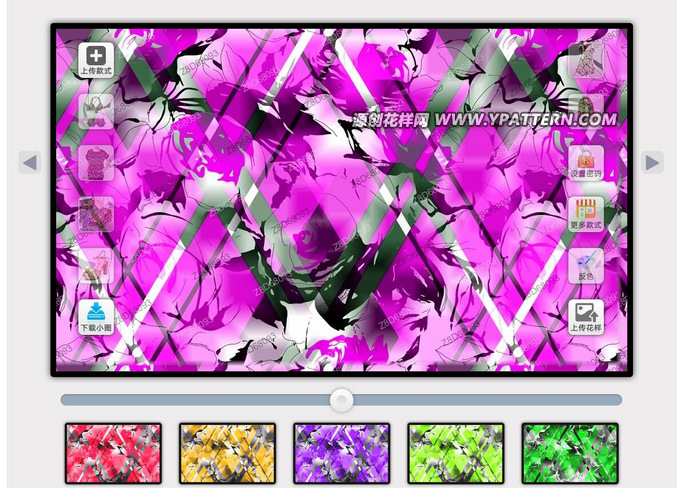Viewport: 680px width, 488px height.
Task: Click the round slider handle
Action: (x=342, y=400)
